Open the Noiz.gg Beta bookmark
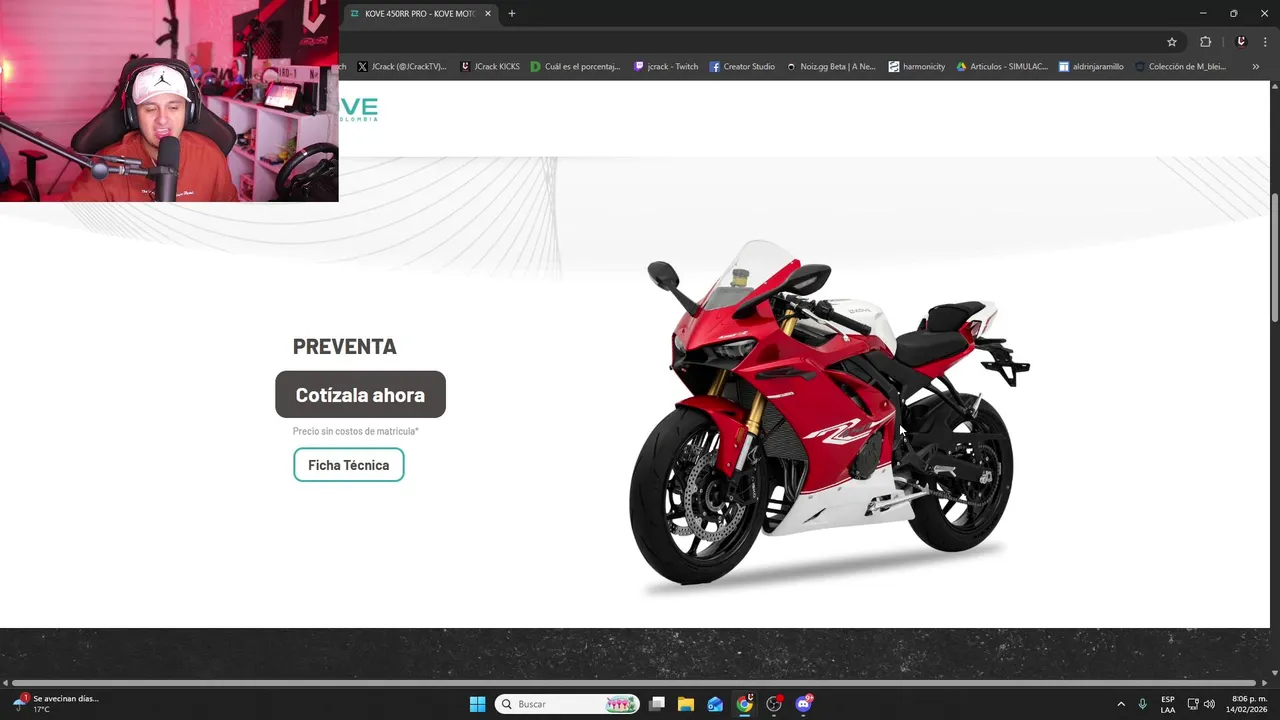Viewport: 1280px width, 720px height. 831,67
